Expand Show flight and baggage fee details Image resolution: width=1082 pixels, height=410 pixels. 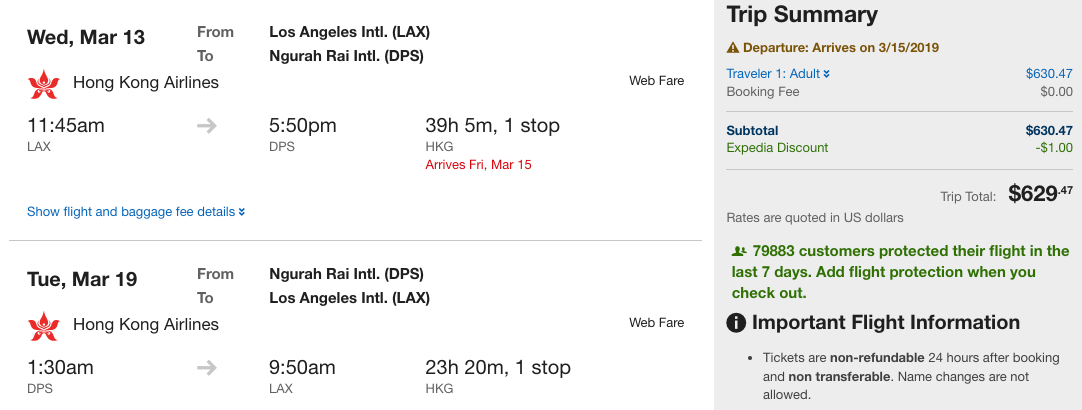(131, 212)
